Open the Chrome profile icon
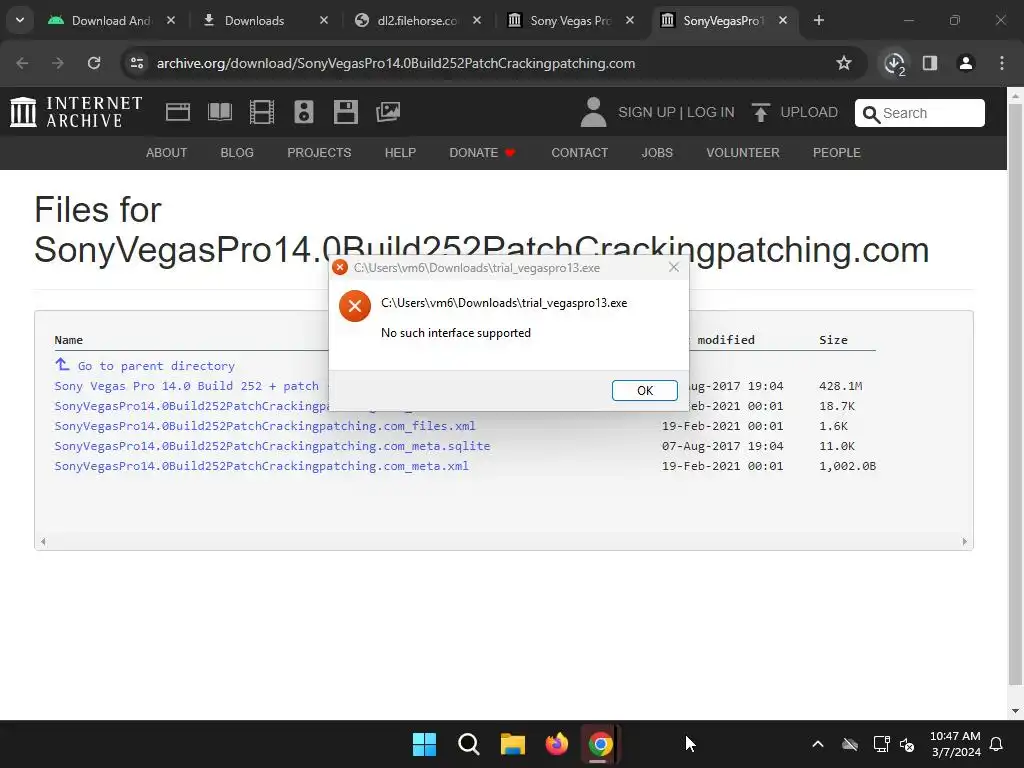Viewport: 1024px width, 768px height. 966,63
